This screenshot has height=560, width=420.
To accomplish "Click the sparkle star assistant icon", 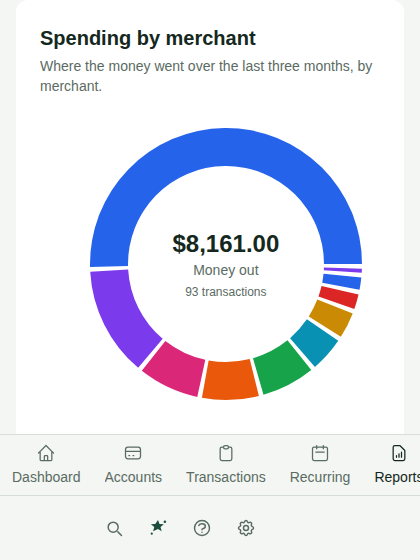I will [158, 528].
